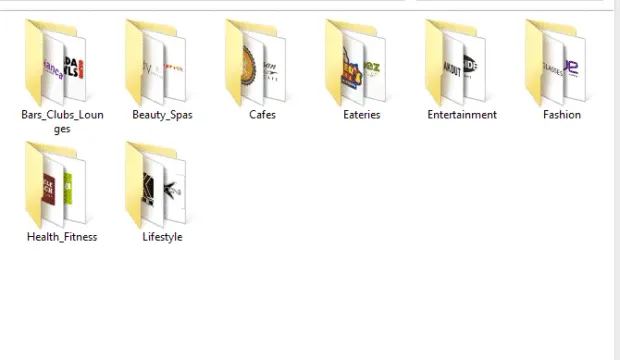Select the Fashion folder icon
The width and height of the screenshot is (620, 360).
[556, 62]
